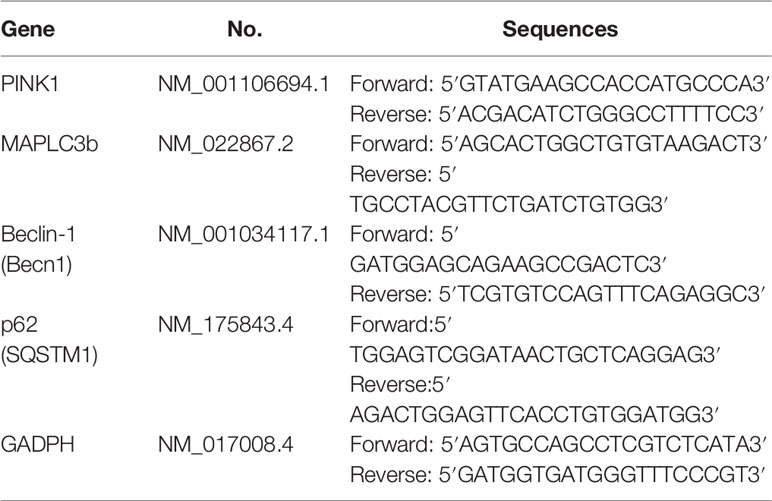The width and height of the screenshot is (772, 501).
Task: Click PINK1 forward primer sequence
Action: (x=559, y=84)
